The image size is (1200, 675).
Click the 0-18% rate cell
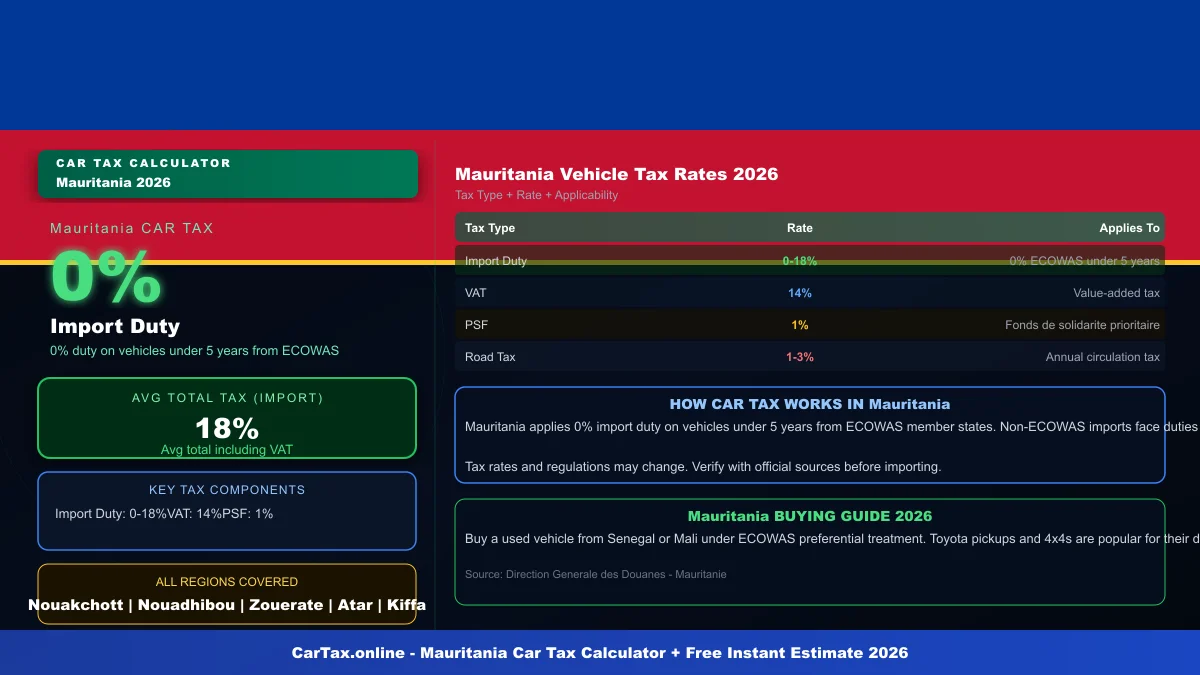[800, 261]
